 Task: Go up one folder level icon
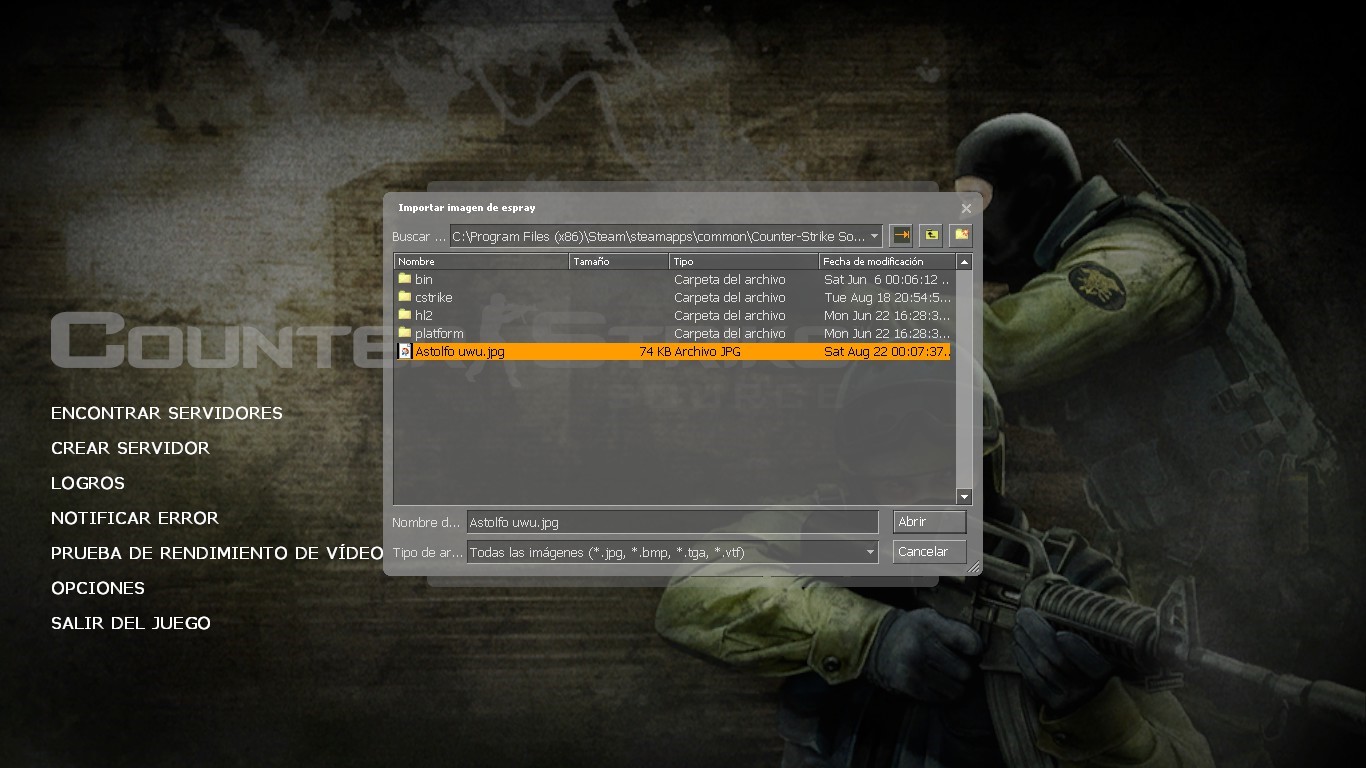(931, 235)
